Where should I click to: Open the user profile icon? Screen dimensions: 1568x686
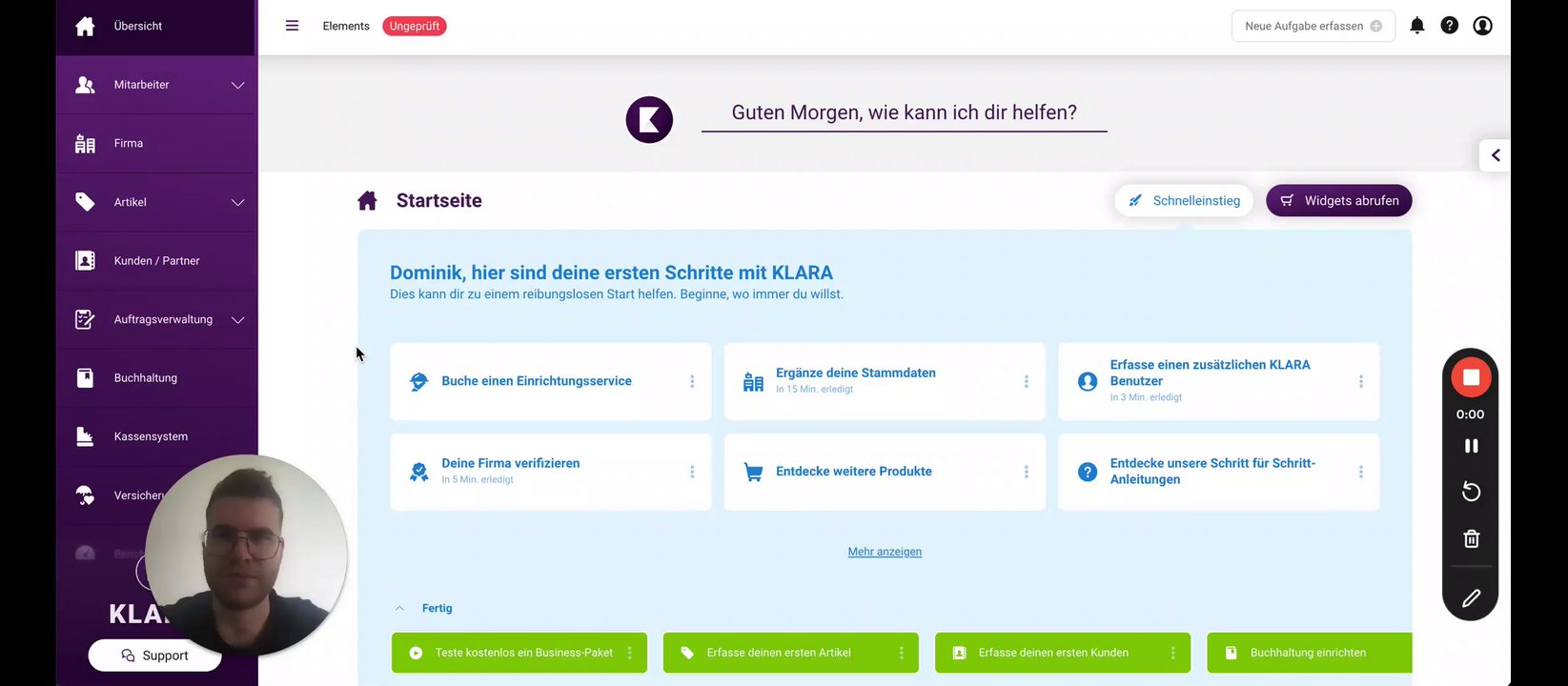click(x=1482, y=26)
